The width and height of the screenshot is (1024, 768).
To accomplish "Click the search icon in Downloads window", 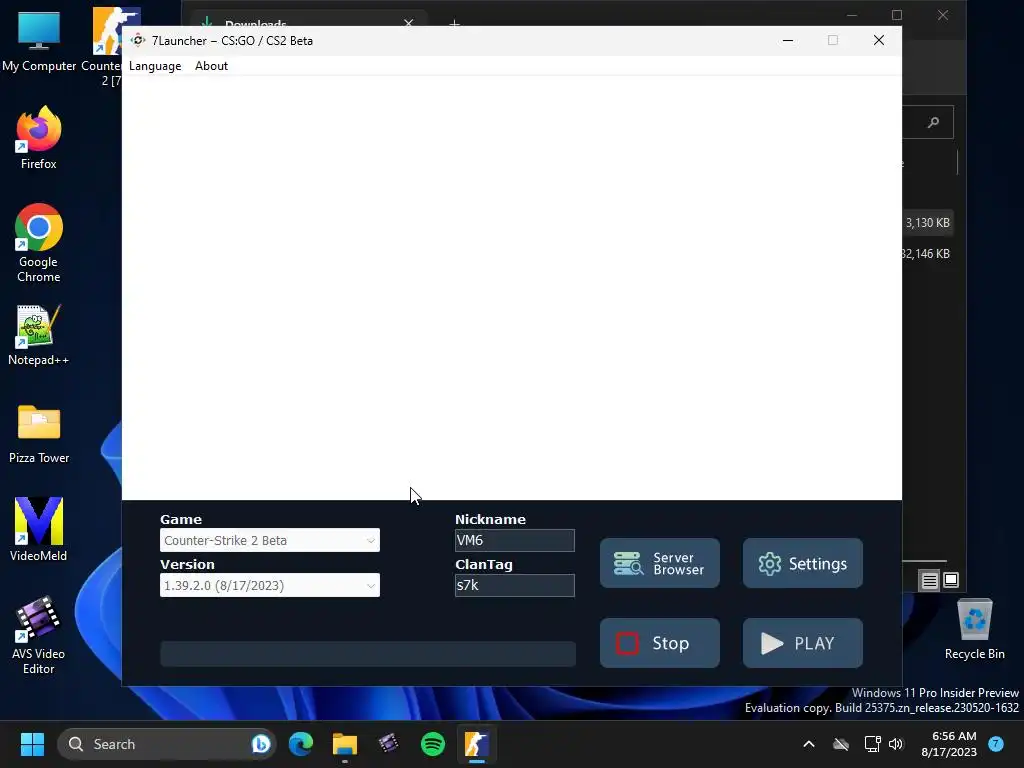I will pyautogui.click(x=933, y=122).
